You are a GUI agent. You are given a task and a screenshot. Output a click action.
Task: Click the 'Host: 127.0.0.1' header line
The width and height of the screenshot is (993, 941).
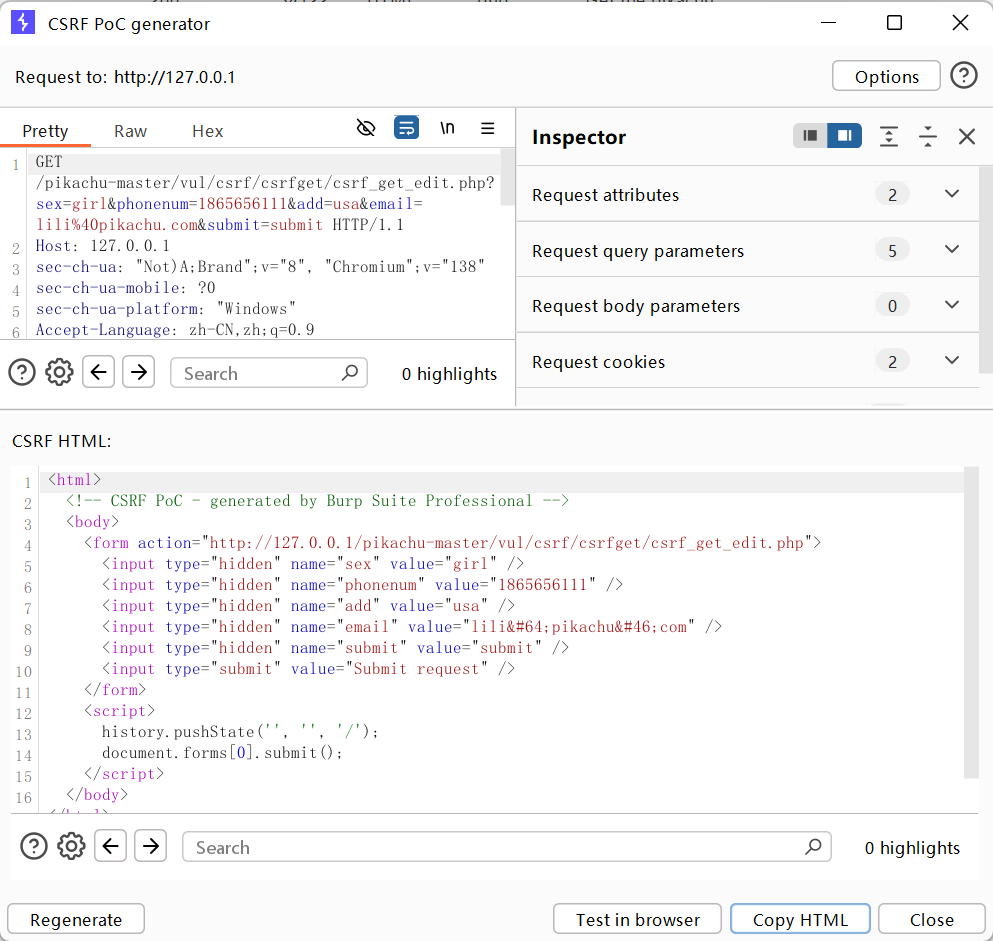point(103,246)
